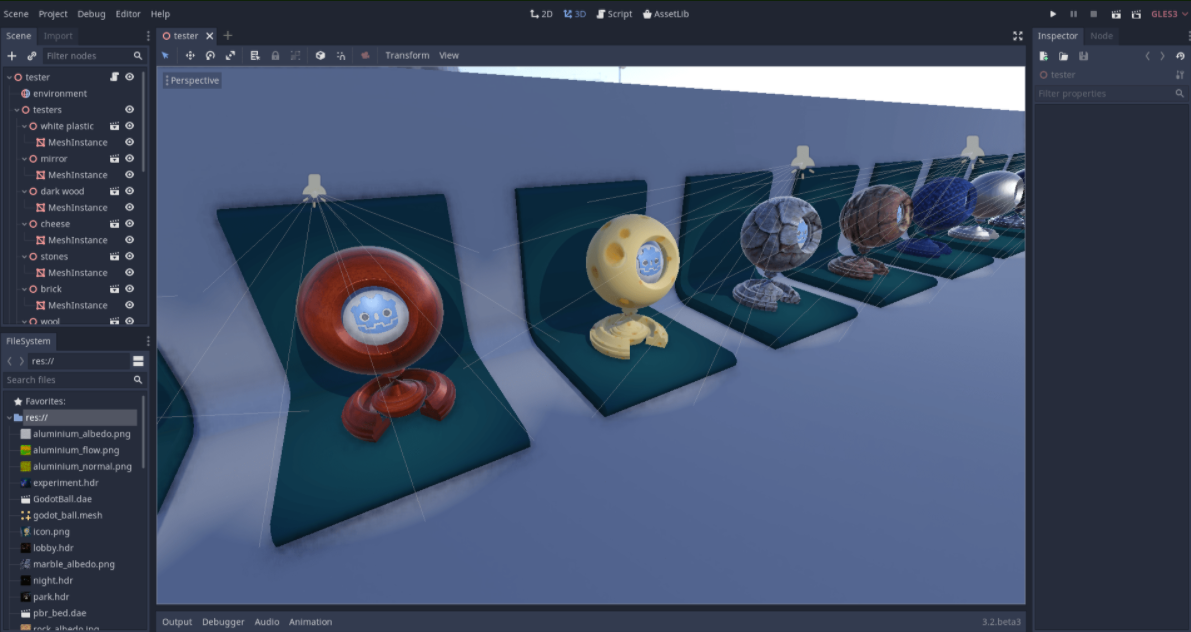
Task: Click the camera preview override icon
Action: [x=365, y=55]
